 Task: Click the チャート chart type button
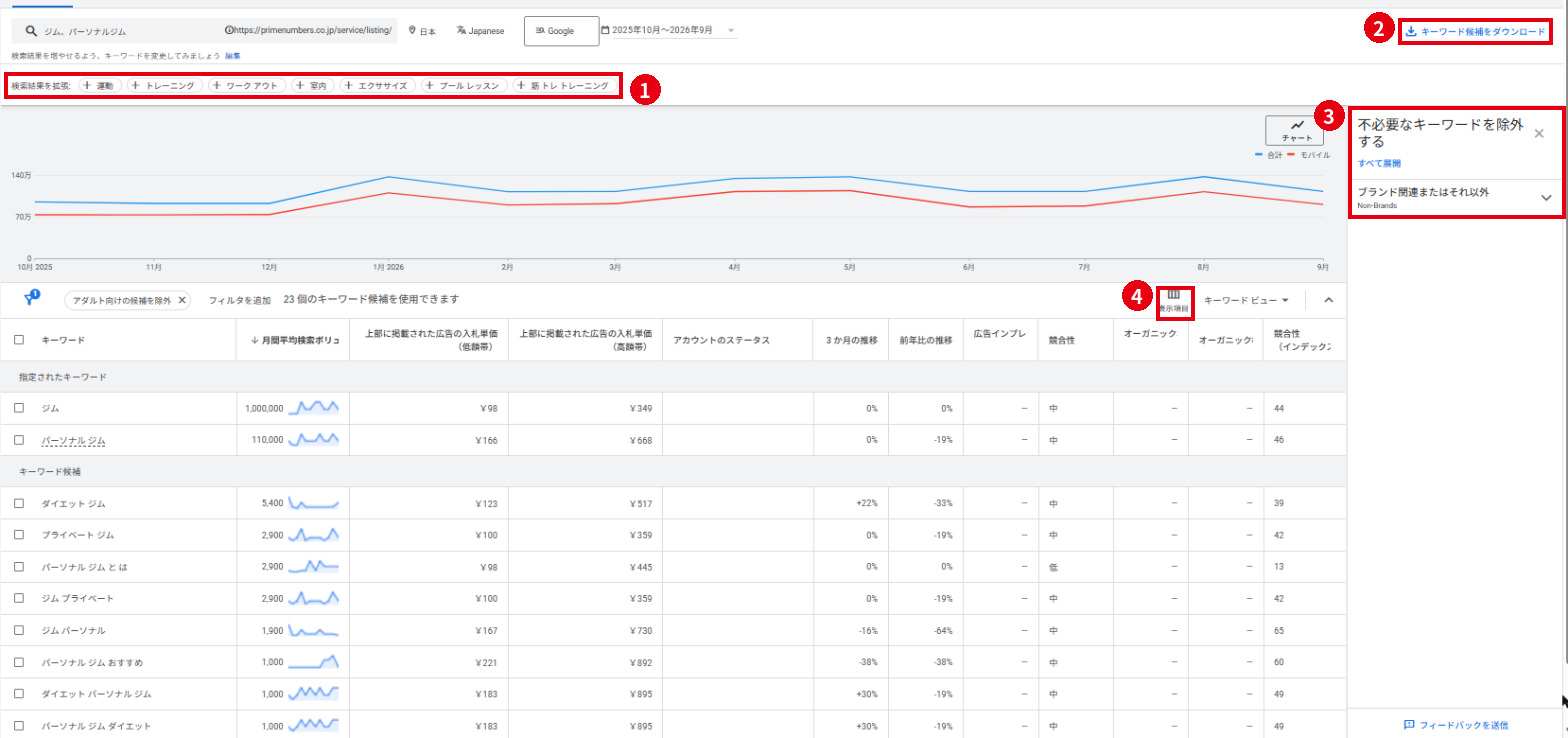pos(1297,130)
